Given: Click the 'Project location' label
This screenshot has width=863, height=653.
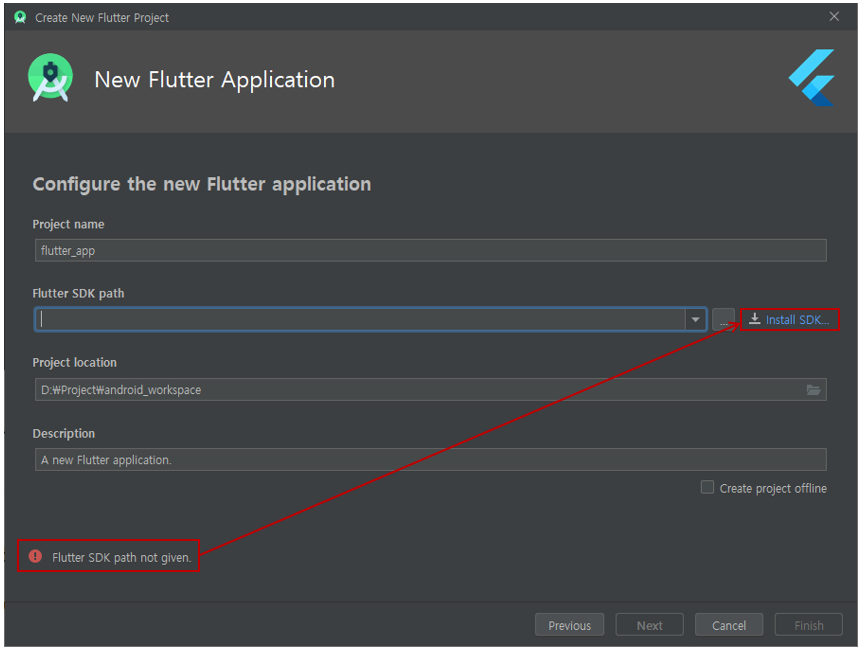Looking at the screenshot, I should tap(74, 363).
